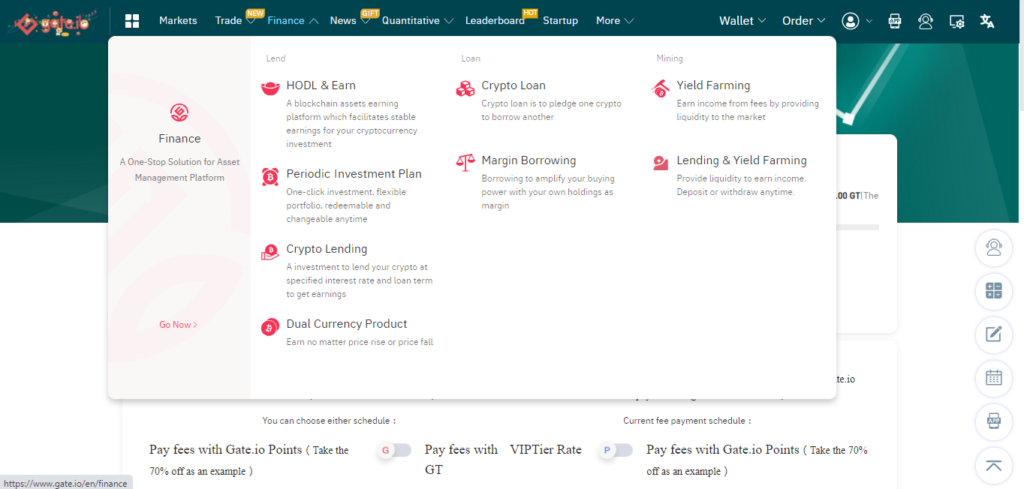
Task: Click 'Earn no matter price rise or price fall'
Action: (x=360, y=342)
